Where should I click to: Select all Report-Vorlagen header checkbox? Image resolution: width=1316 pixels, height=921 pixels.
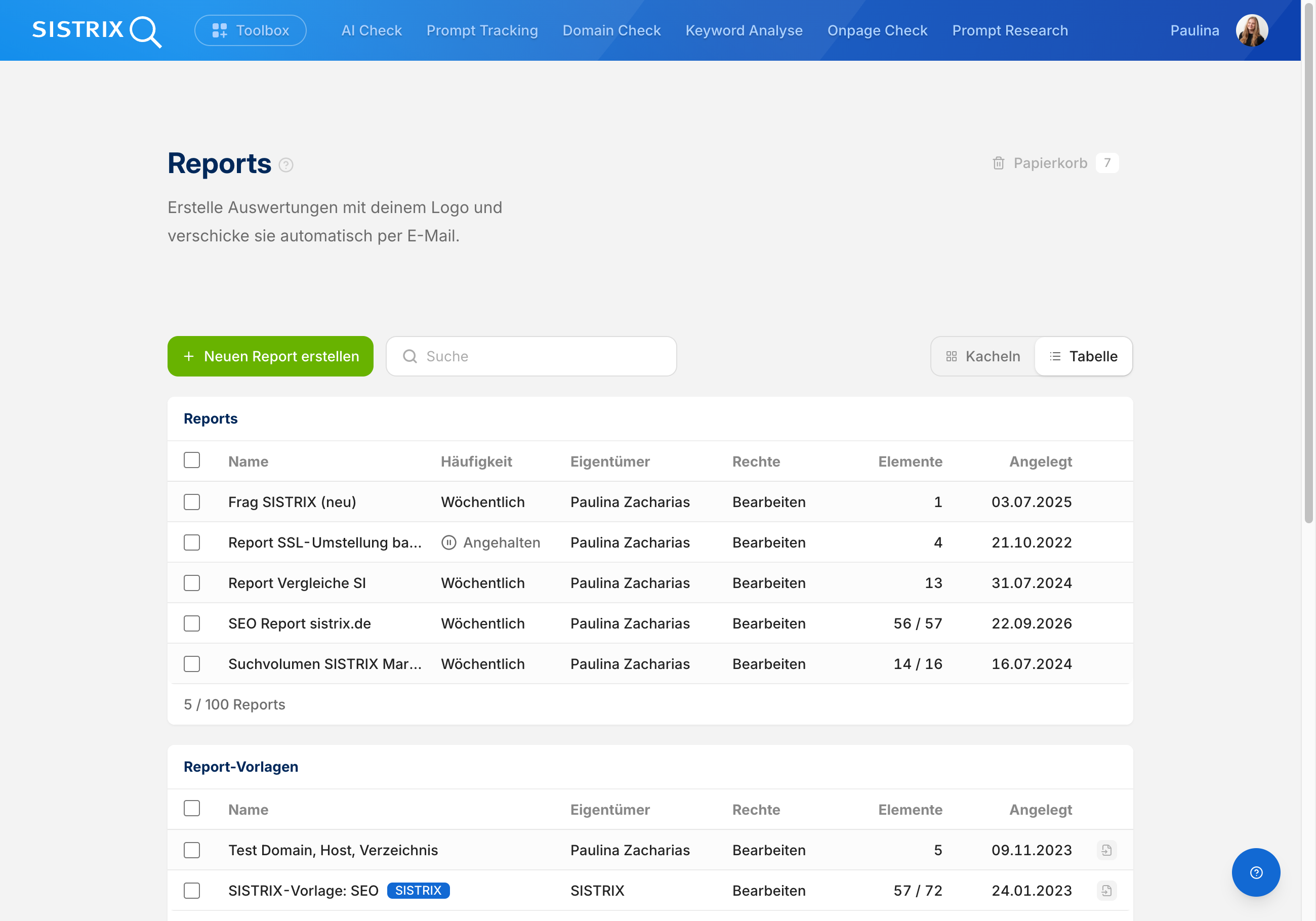(x=192, y=808)
